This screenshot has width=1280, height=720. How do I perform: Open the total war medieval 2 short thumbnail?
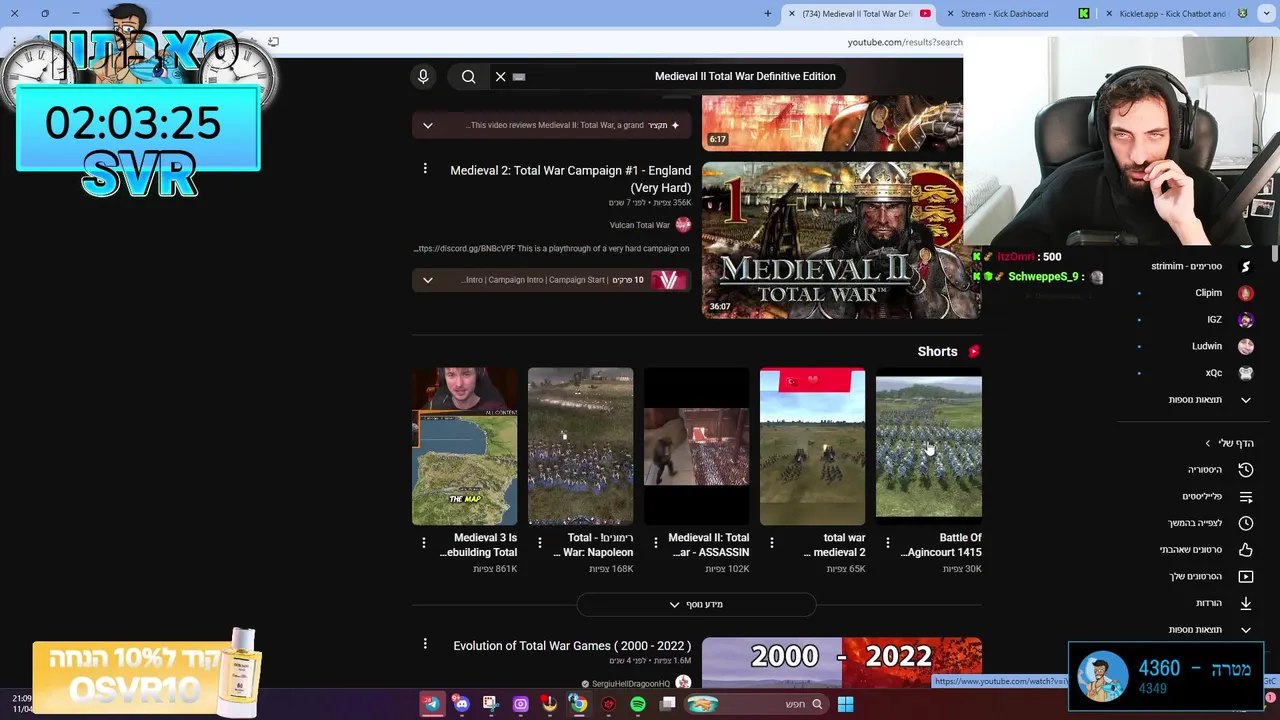coord(812,446)
